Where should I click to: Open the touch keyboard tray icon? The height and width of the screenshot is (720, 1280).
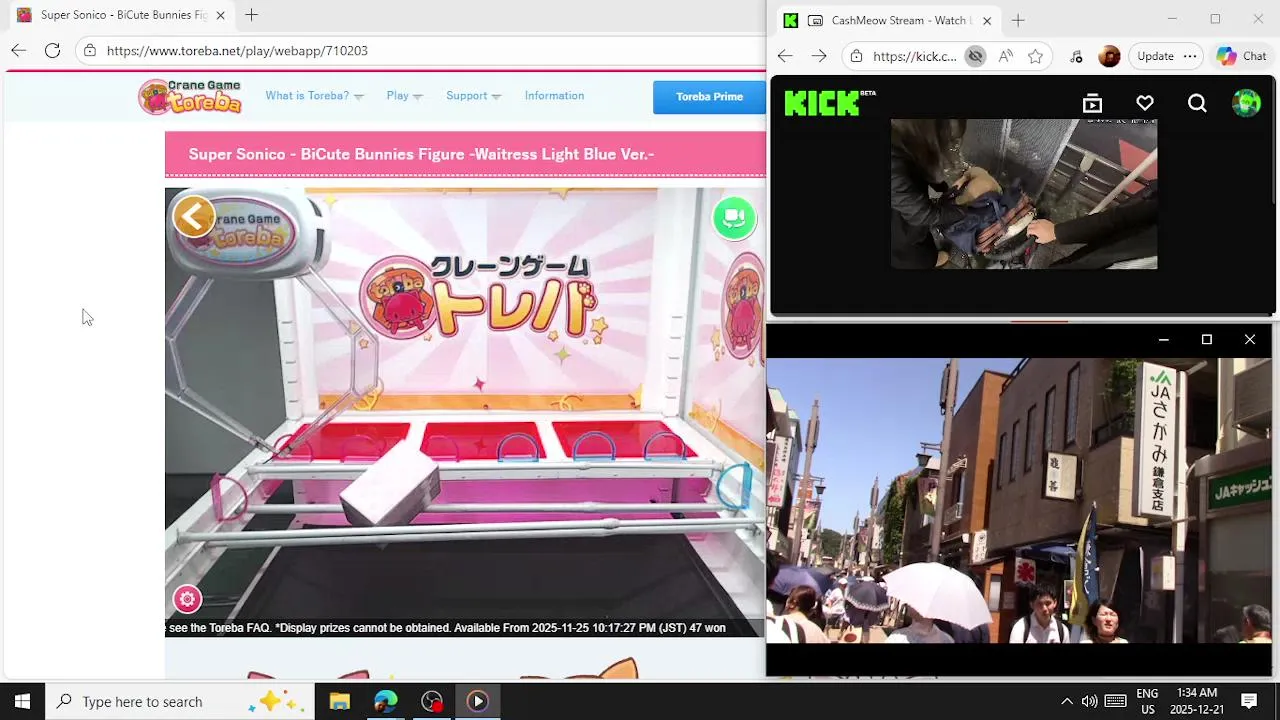click(x=1116, y=701)
